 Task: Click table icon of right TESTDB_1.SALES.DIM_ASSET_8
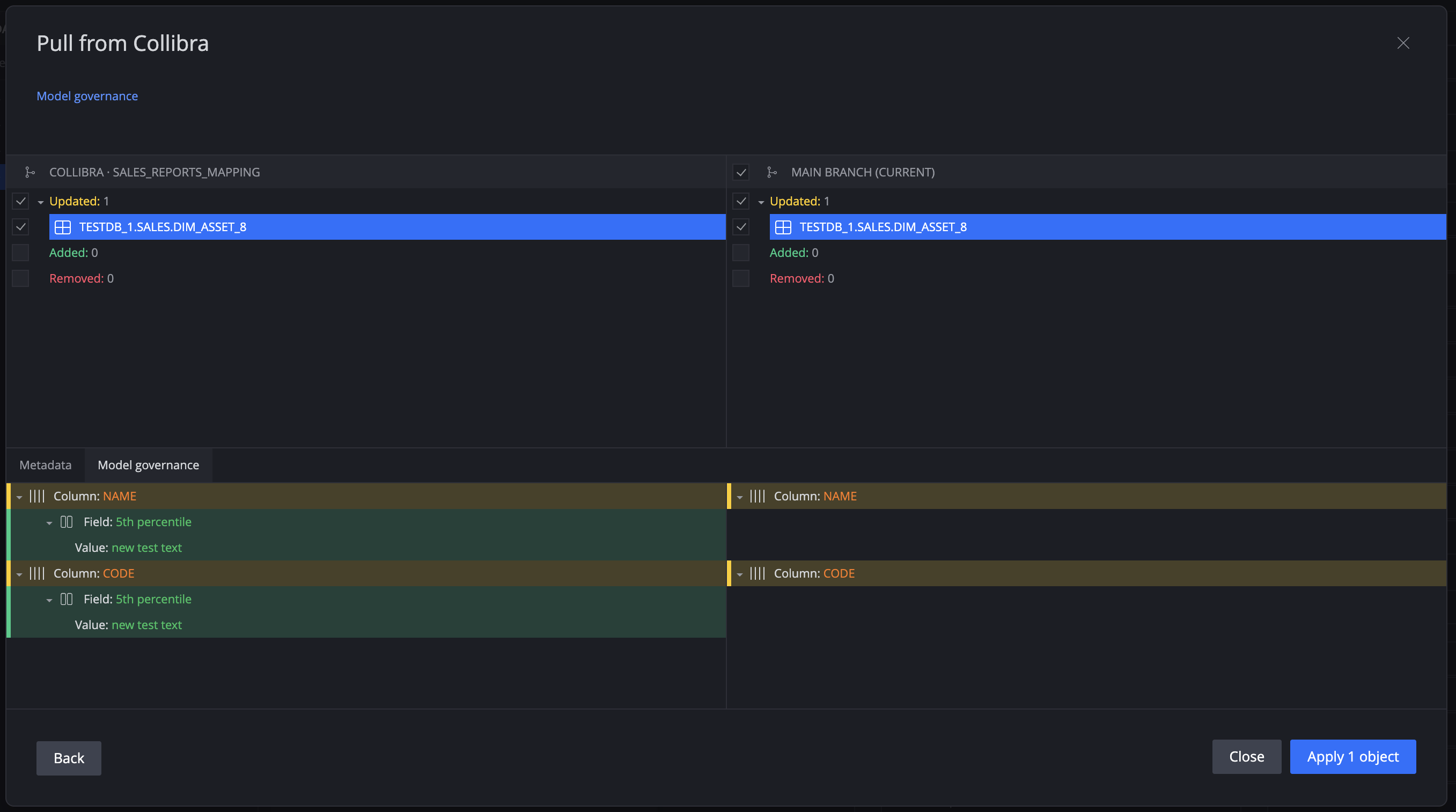pyautogui.click(x=783, y=227)
